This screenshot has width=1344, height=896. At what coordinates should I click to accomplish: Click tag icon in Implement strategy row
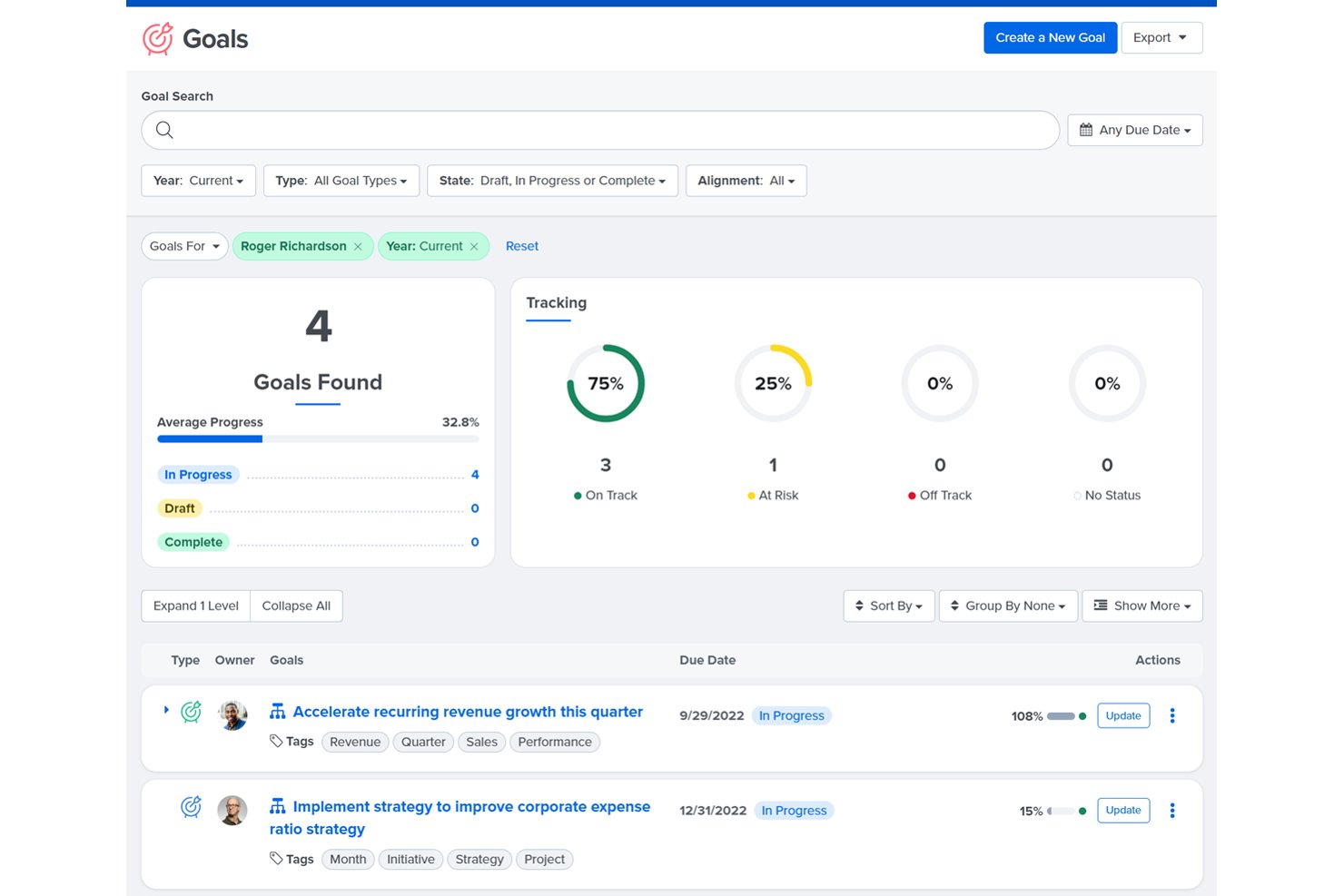[276, 858]
